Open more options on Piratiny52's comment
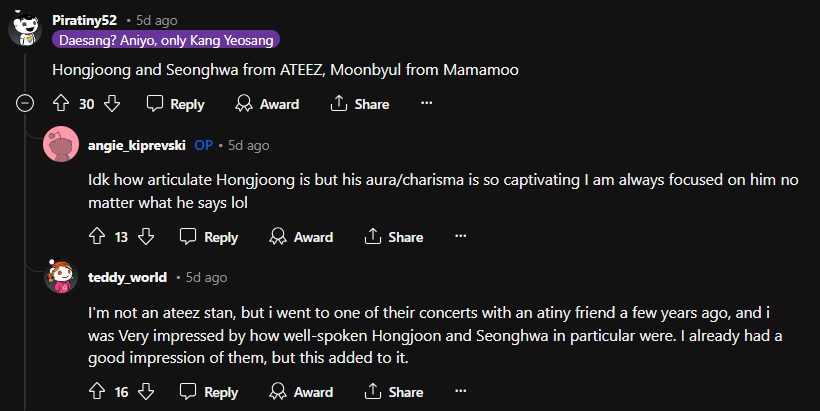This screenshot has width=820, height=411. (427, 104)
